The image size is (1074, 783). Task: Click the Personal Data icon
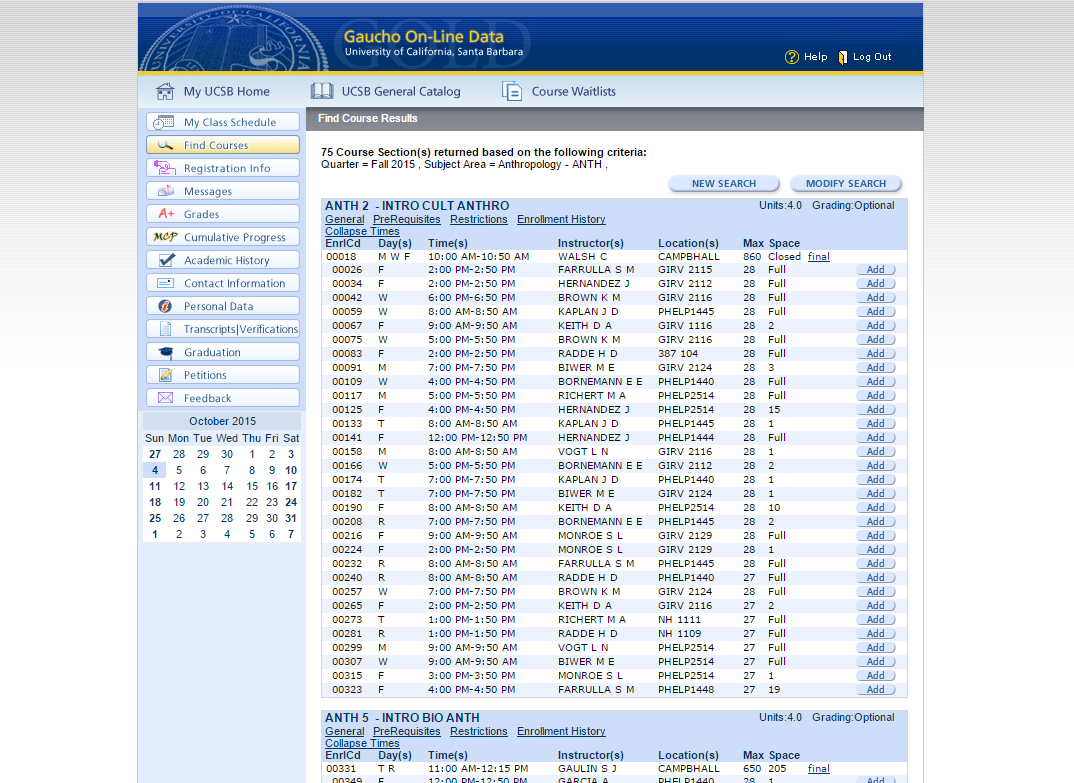coord(164,306)
